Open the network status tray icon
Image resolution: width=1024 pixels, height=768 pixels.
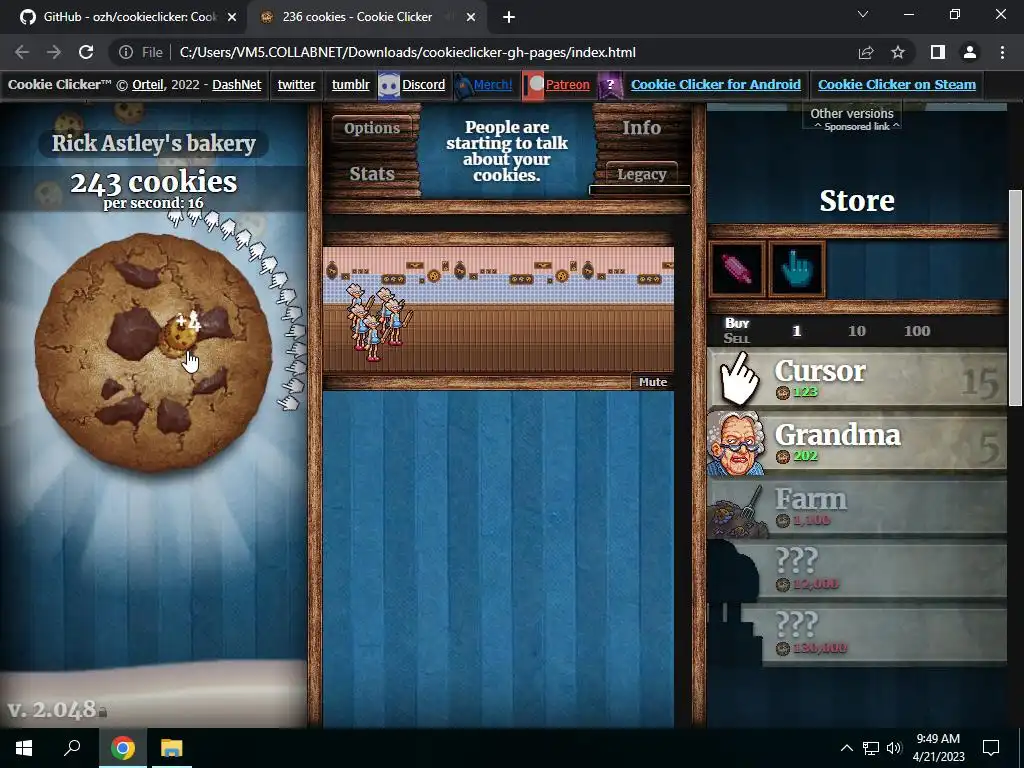[871, 748]
